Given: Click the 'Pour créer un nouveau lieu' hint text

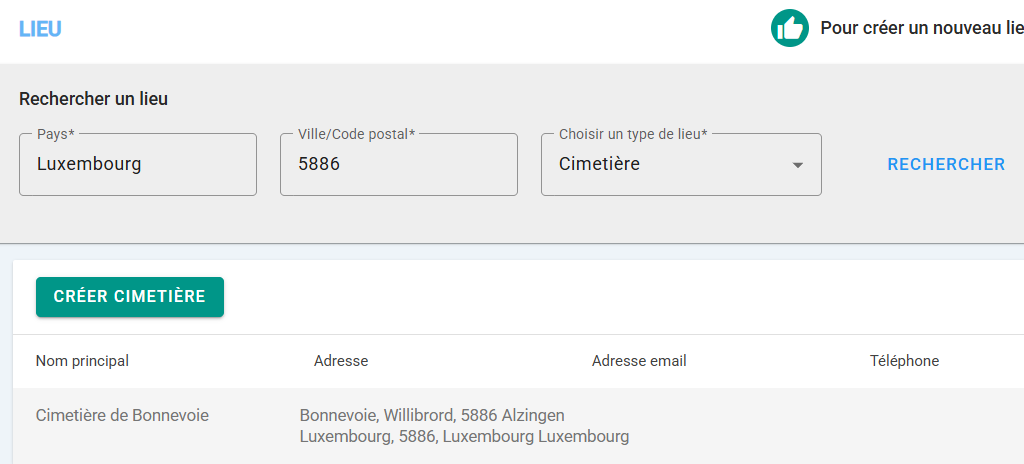Looking at the screenshot, I should tap(920, 28).
